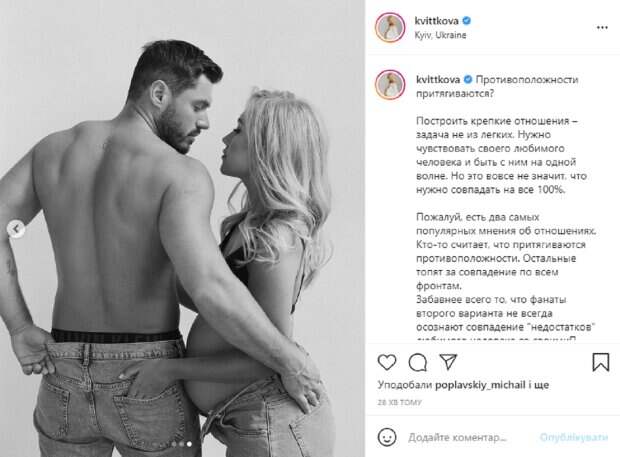The image size is (620, 457).
Task: Open poplavskiy_michail profile from likes
Action: click(x=480, y=385)
